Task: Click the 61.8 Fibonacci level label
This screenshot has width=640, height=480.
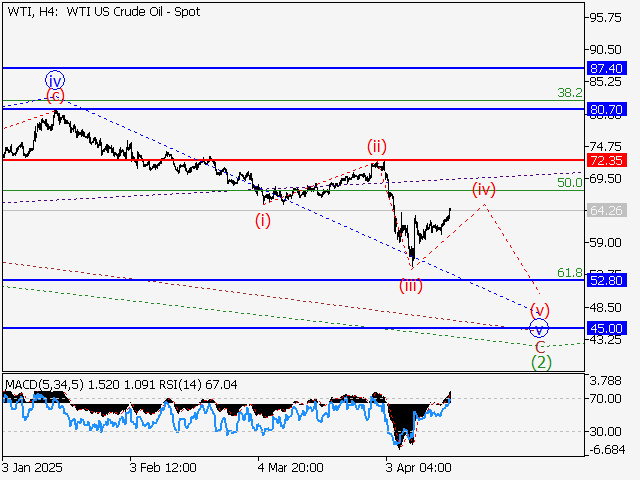Action: click(x=569, y=272)
